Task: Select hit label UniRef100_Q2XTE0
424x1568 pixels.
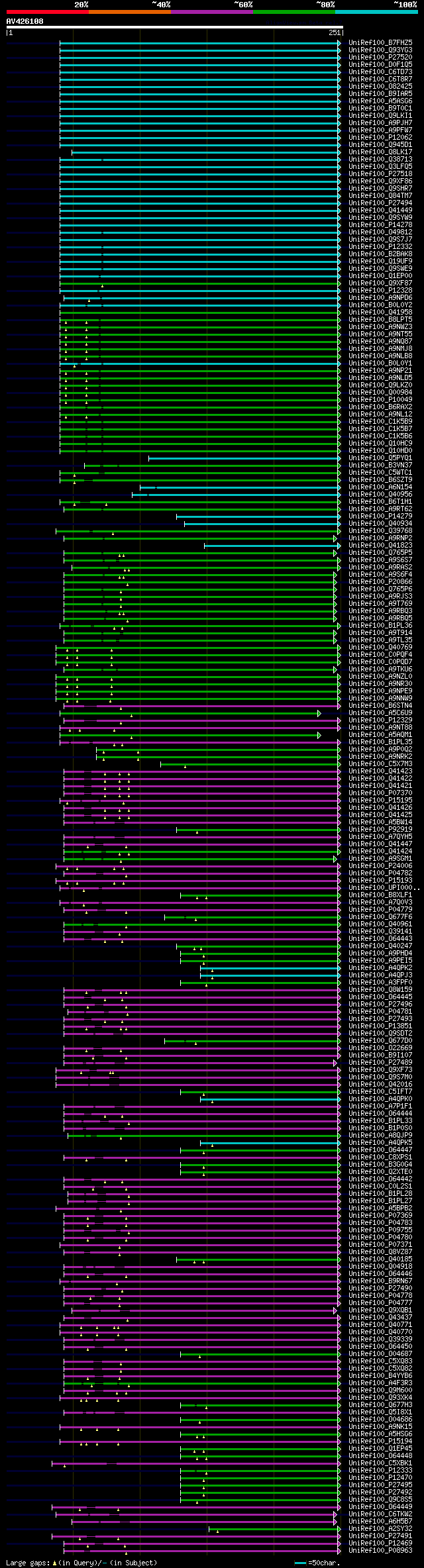Action: (x=380, y=1171)
